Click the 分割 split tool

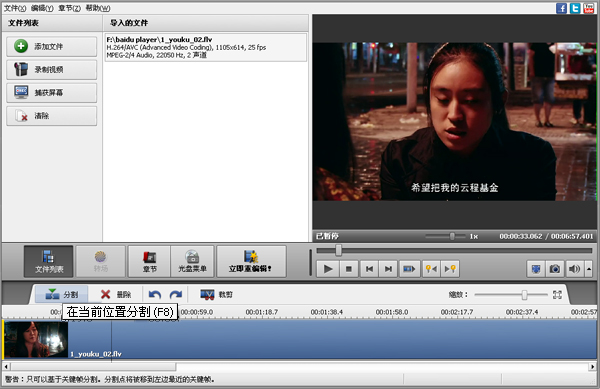62,294
